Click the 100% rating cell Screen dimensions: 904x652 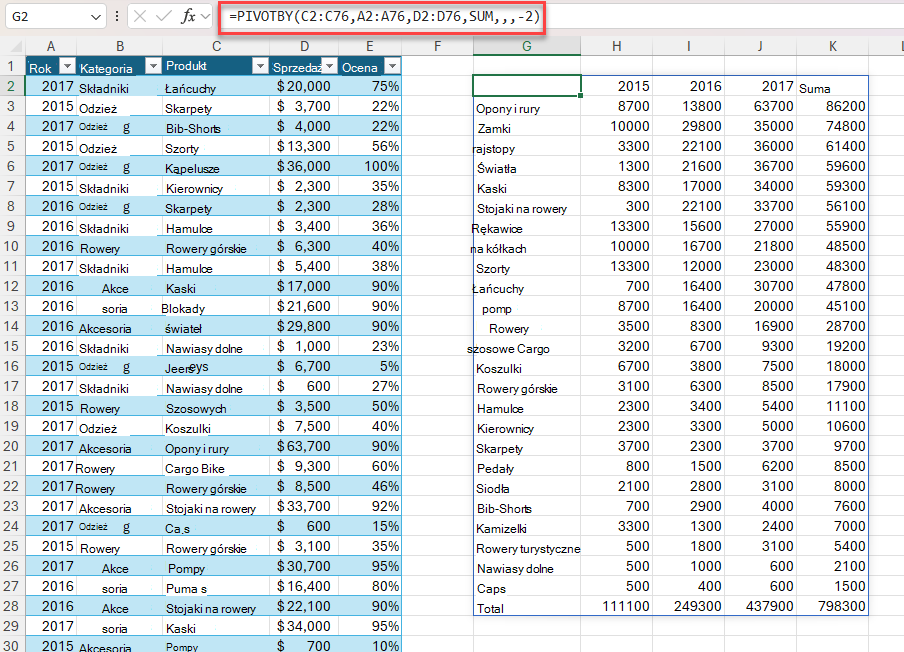click(382, 167)
